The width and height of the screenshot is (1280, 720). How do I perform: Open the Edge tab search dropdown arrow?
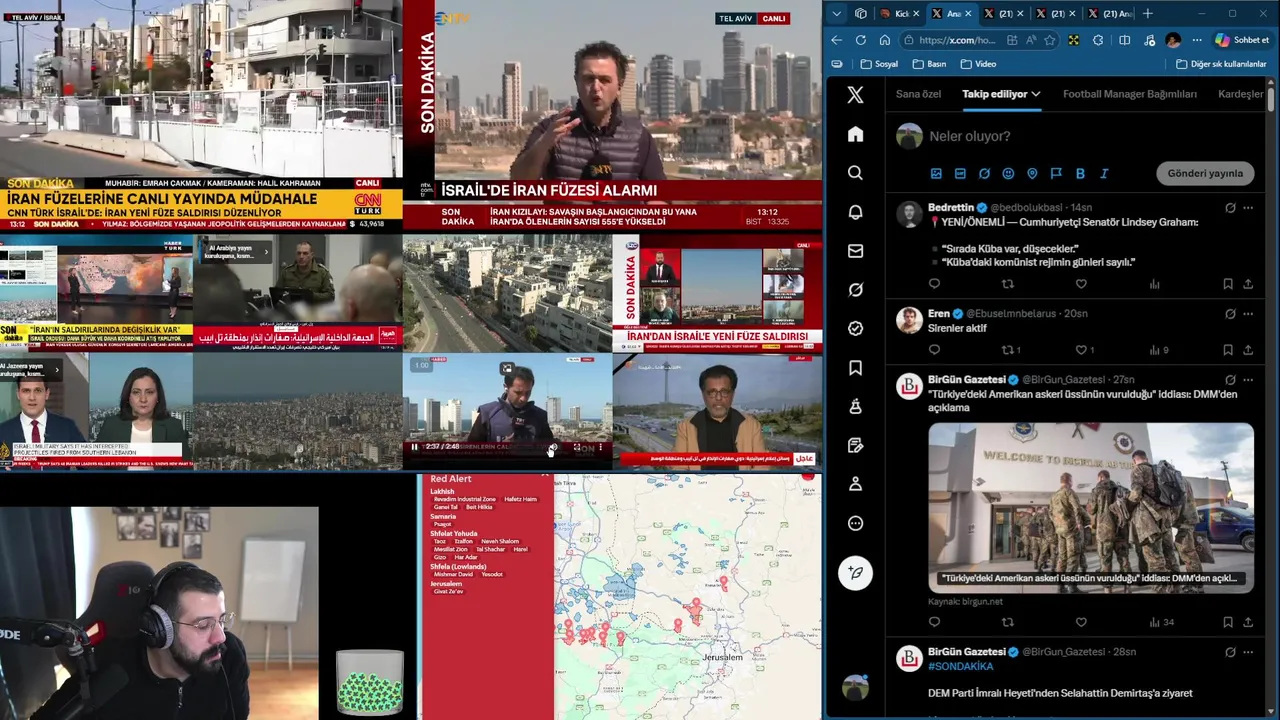tap(836, 14)
